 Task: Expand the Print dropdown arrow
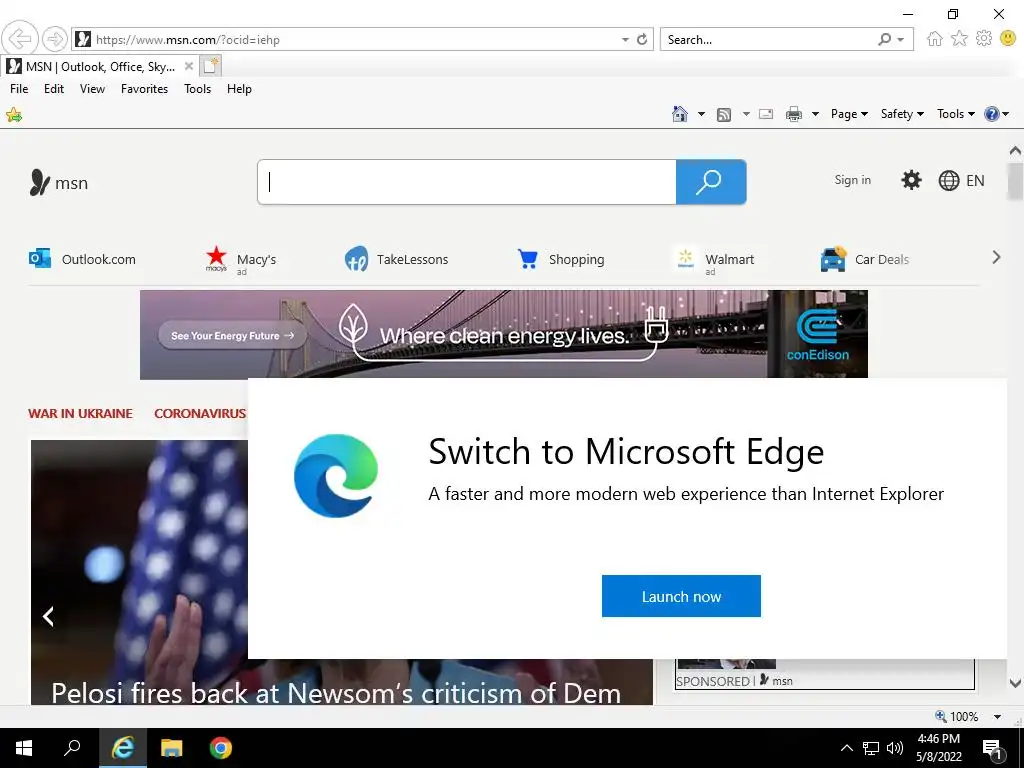click(x=815, y=114)
